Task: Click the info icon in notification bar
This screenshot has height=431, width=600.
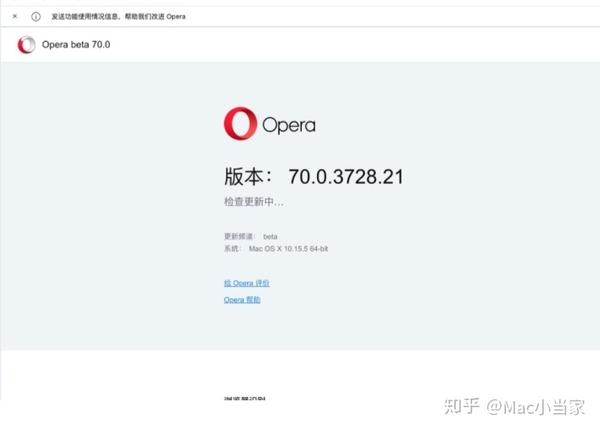Action: (36, 16)
